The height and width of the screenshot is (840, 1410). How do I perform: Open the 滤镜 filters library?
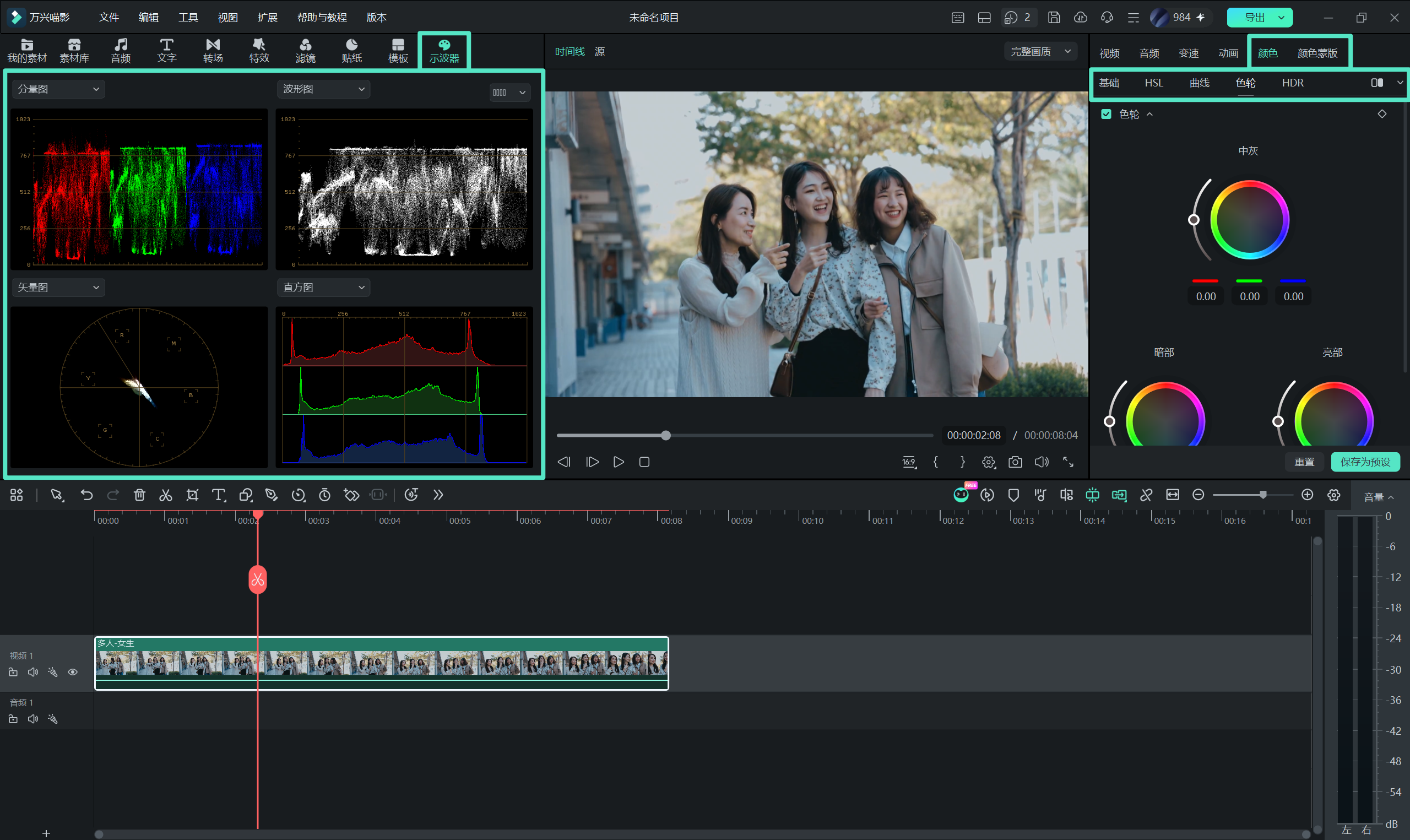(x=306, y=51)
